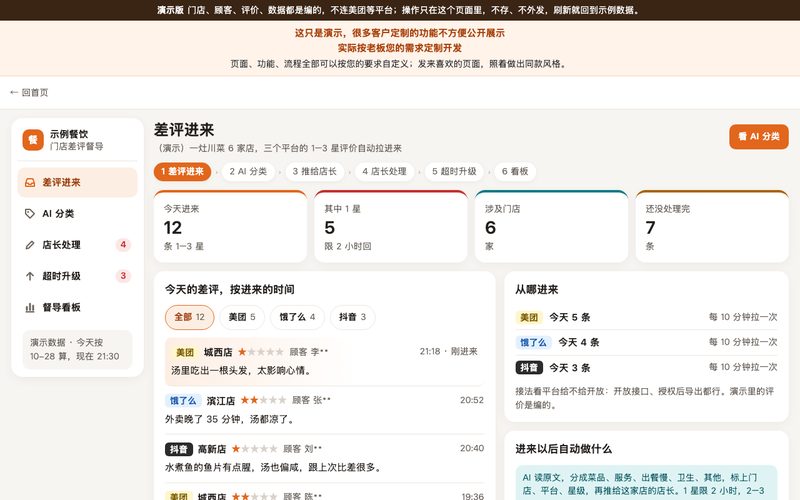800x500 pixels.
Task: Click the 21:18 · 刚进来 timestamp
Action: pyautogui.click(x=448, y=351)
